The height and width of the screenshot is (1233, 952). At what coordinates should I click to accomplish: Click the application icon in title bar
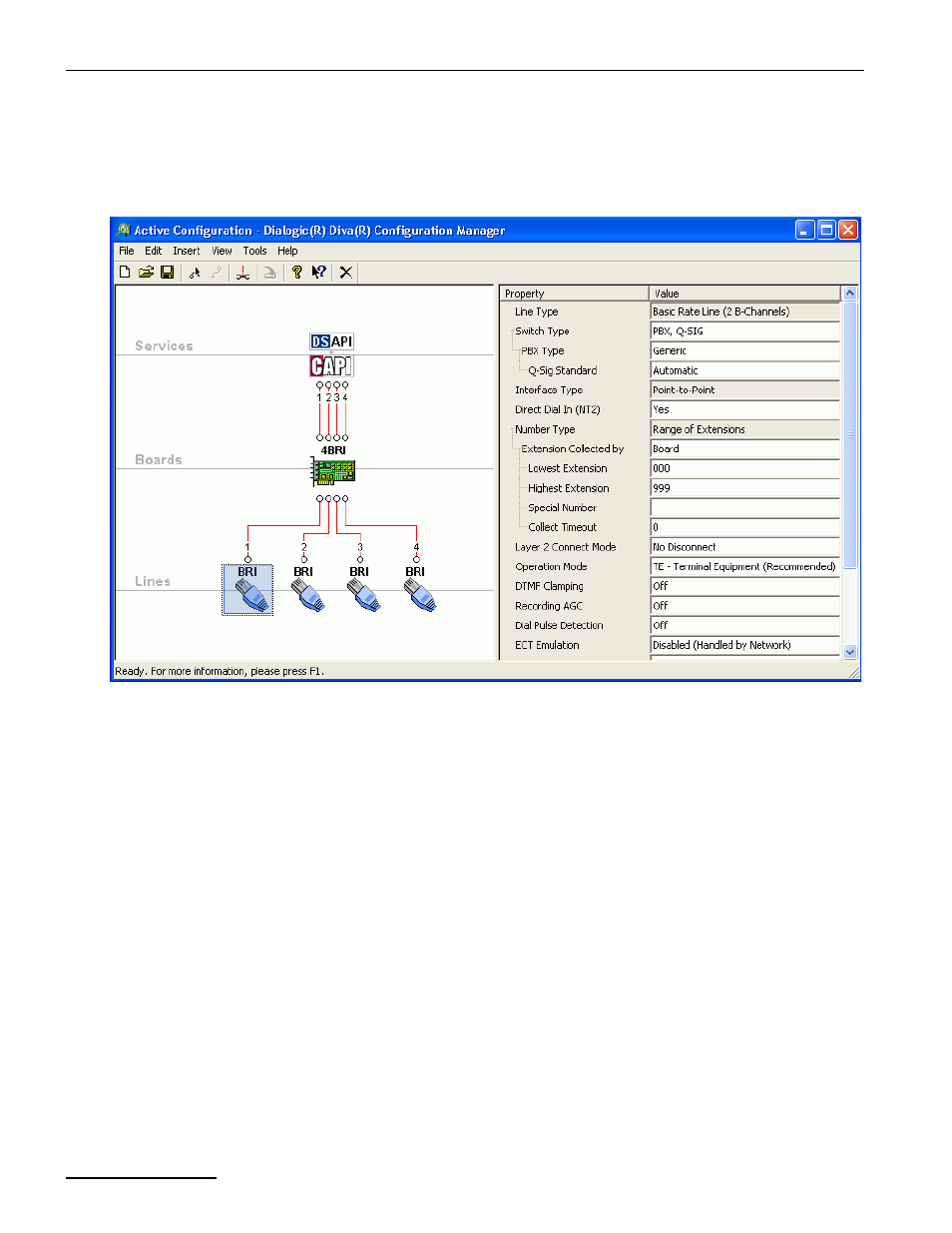click(124, 230)
